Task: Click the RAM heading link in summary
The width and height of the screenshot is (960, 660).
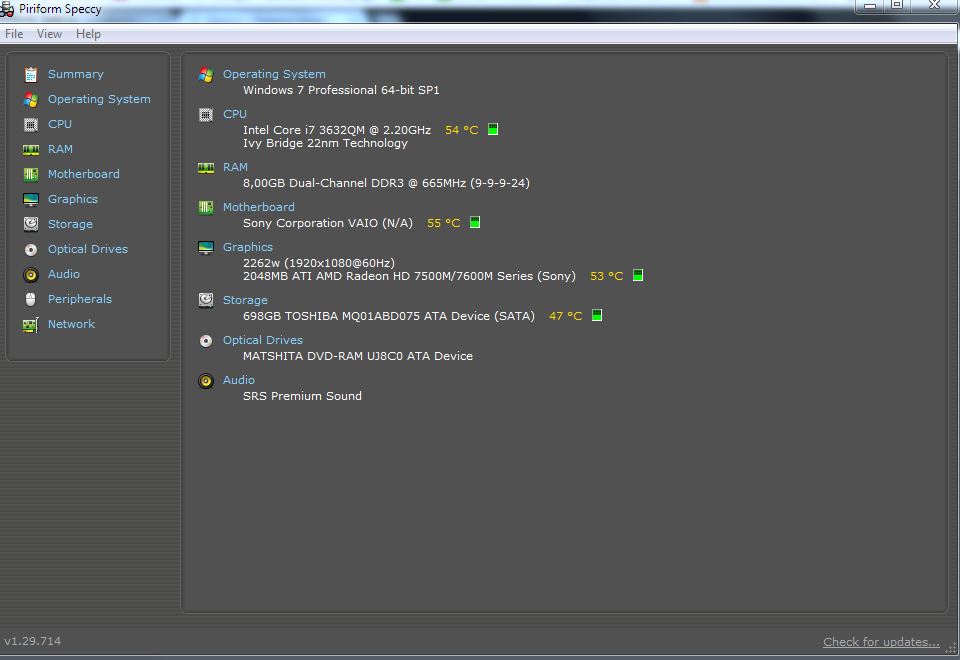Action: [x=236, y=167]
